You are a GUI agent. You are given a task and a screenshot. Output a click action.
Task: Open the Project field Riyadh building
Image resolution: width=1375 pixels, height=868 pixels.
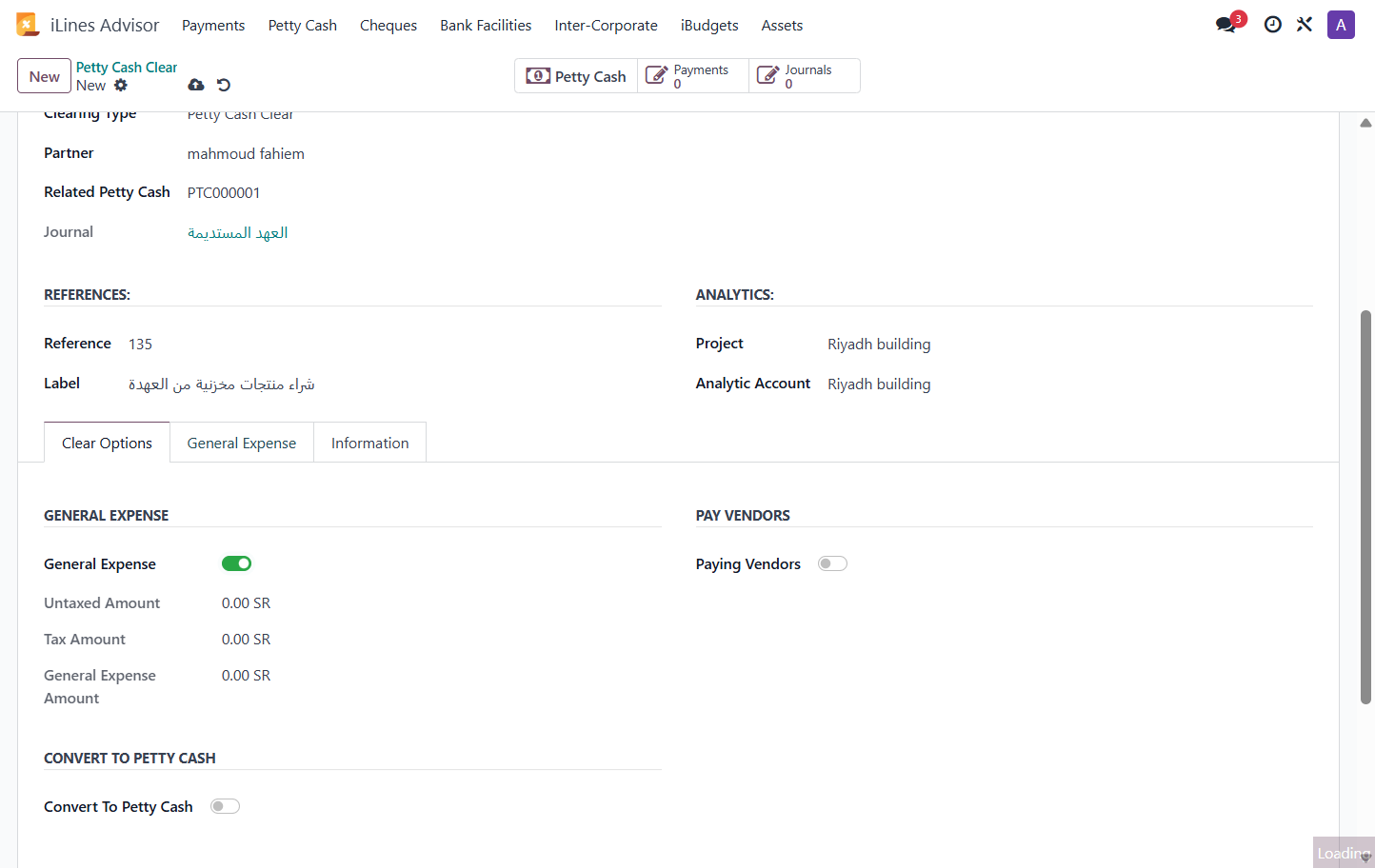[879, 344]
